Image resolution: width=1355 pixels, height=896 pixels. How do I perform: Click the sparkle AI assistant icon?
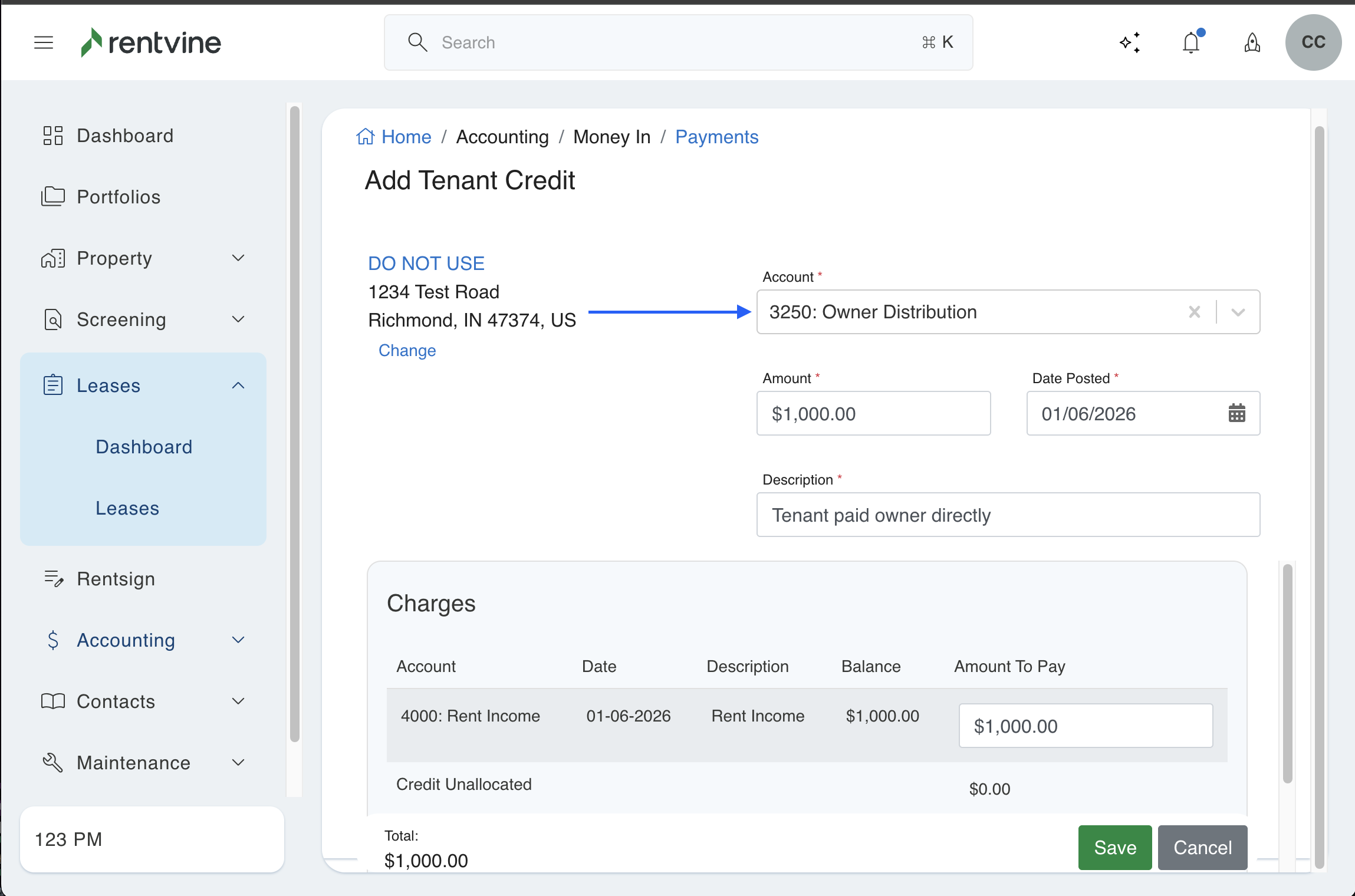pyautogui.click(x=1130, y=42)
